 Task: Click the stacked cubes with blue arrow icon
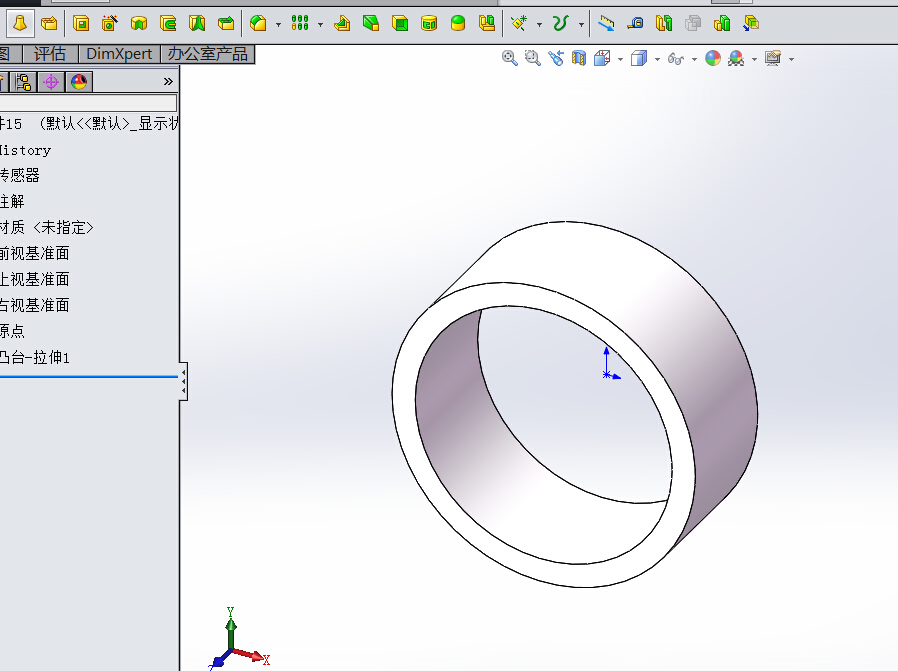[751, 23]
